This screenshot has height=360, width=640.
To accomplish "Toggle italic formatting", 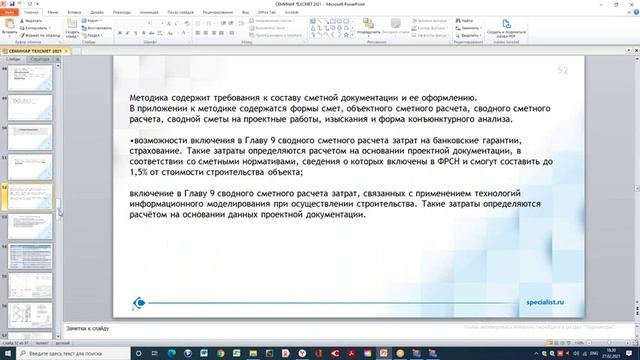I will click(127, 33).
